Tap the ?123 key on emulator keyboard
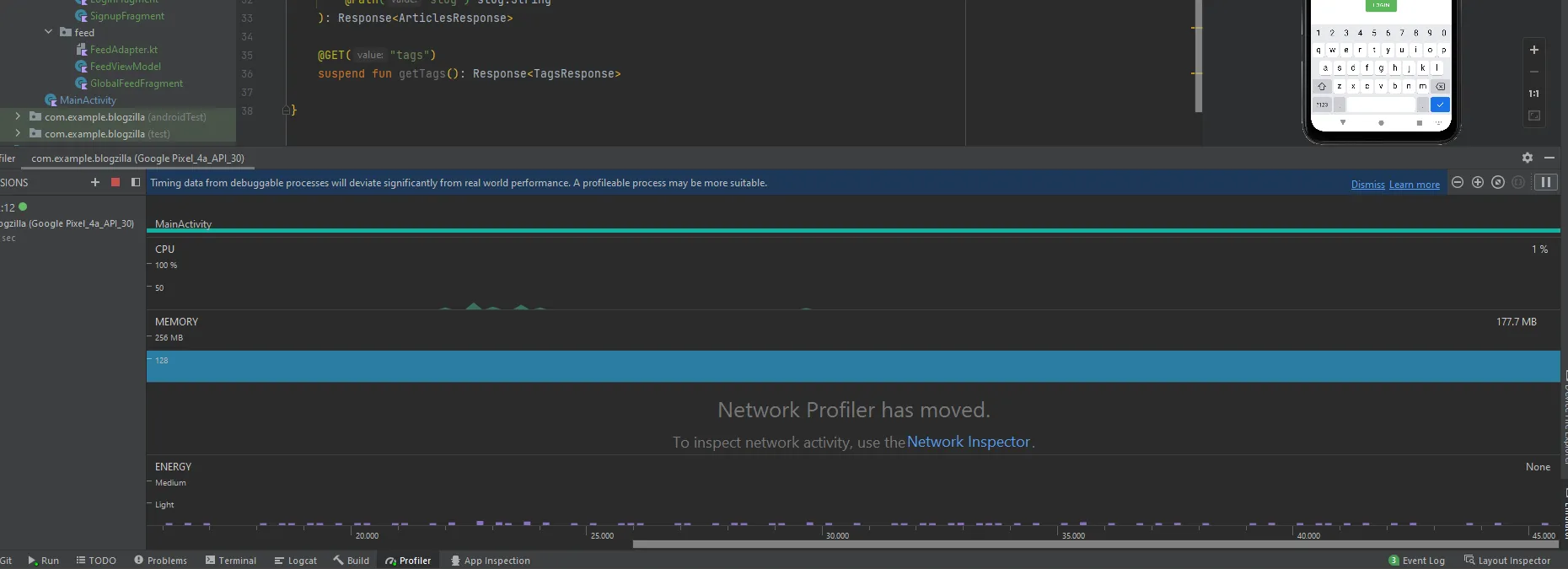The width and height of the screenshot is (1568, 569). [1322, 105]
